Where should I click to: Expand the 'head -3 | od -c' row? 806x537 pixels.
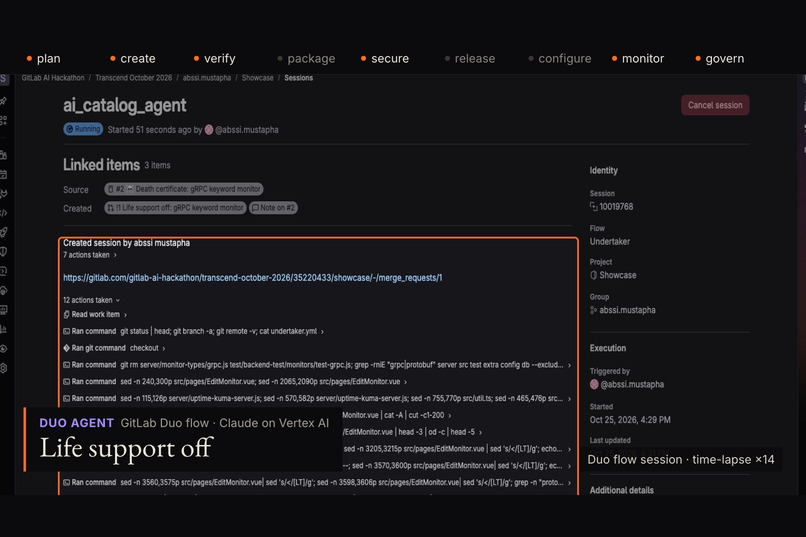click(412, 432)
